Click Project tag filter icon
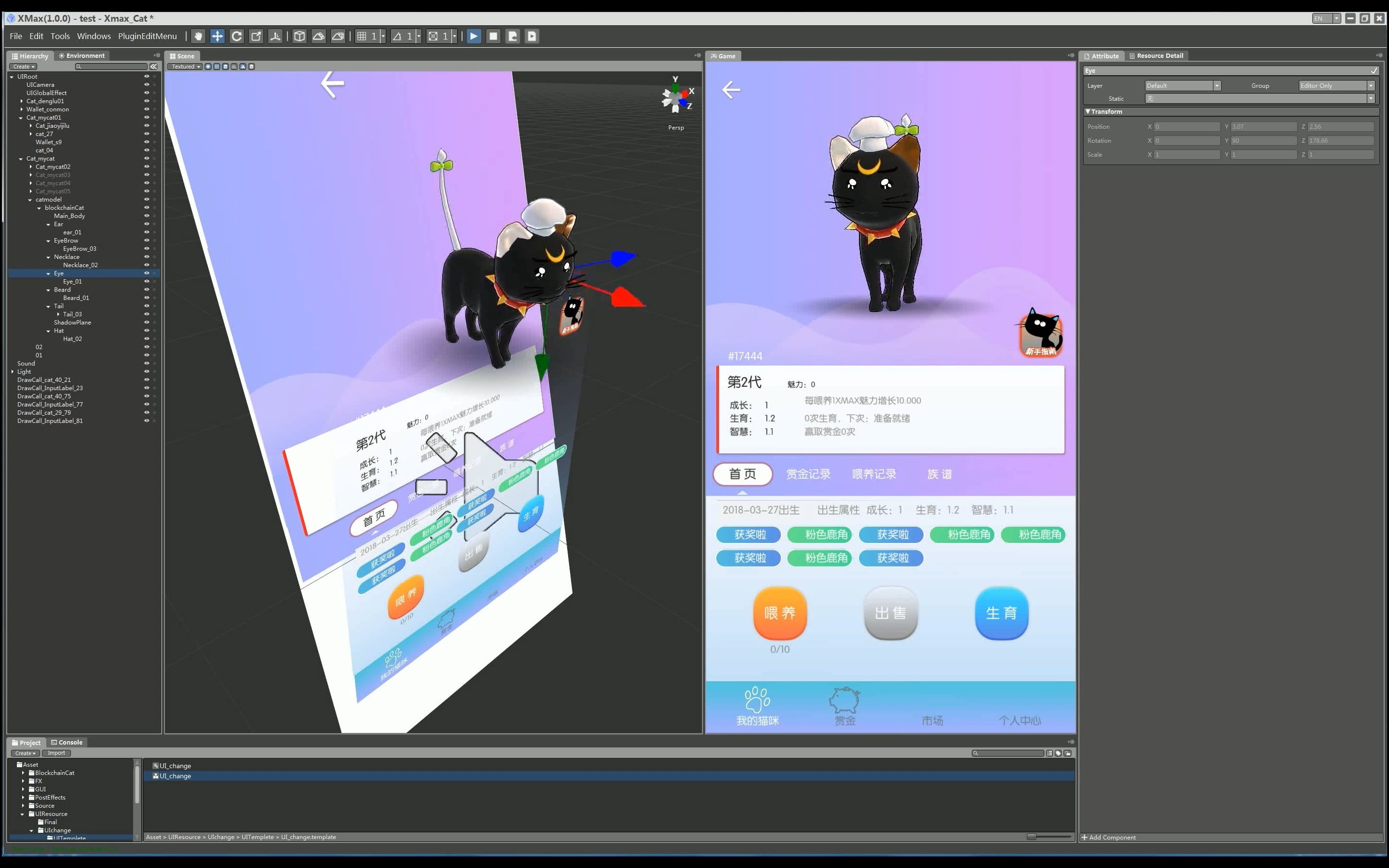This screenshot has height=868, width=1389. (x=1058, y=753)
